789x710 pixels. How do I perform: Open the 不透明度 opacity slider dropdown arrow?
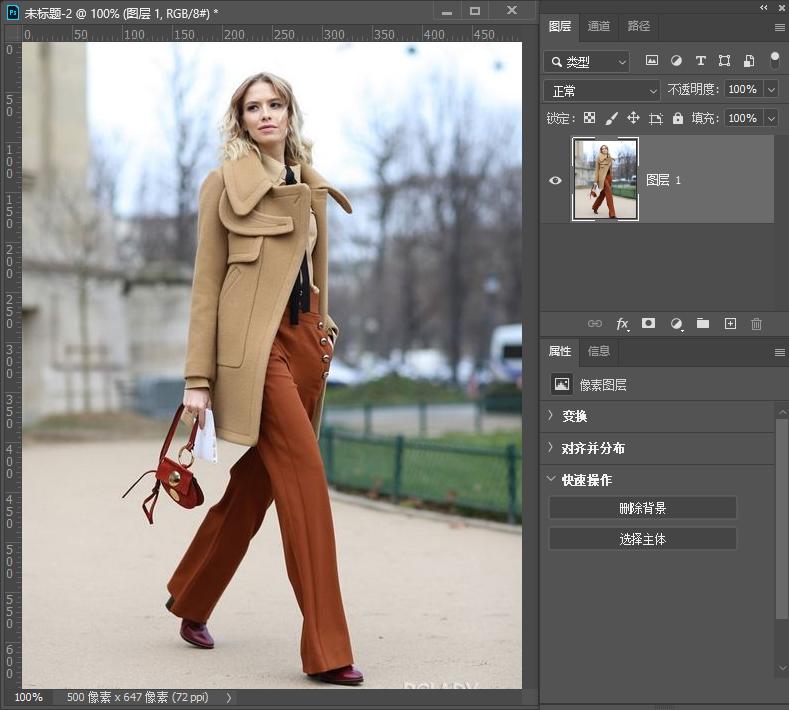(x=771, y=90)
